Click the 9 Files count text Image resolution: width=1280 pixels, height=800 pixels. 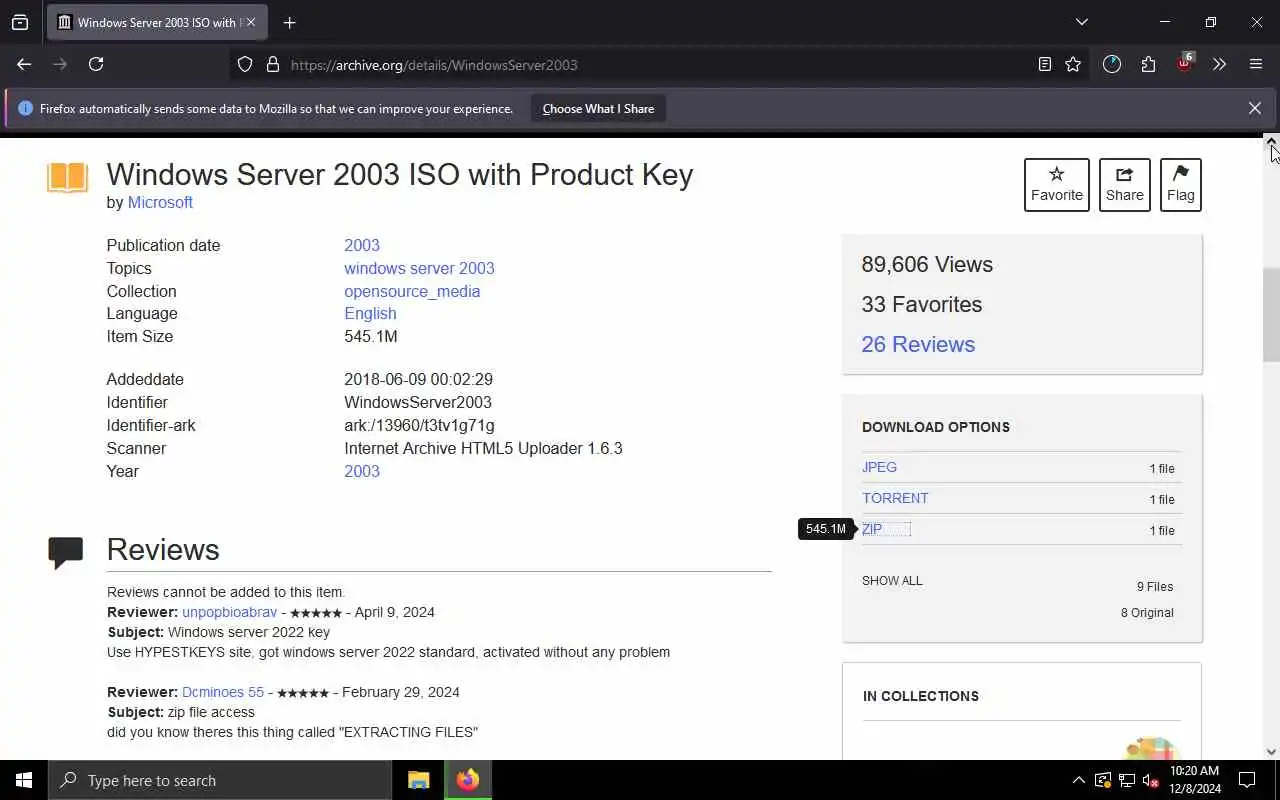(1155, 587)
